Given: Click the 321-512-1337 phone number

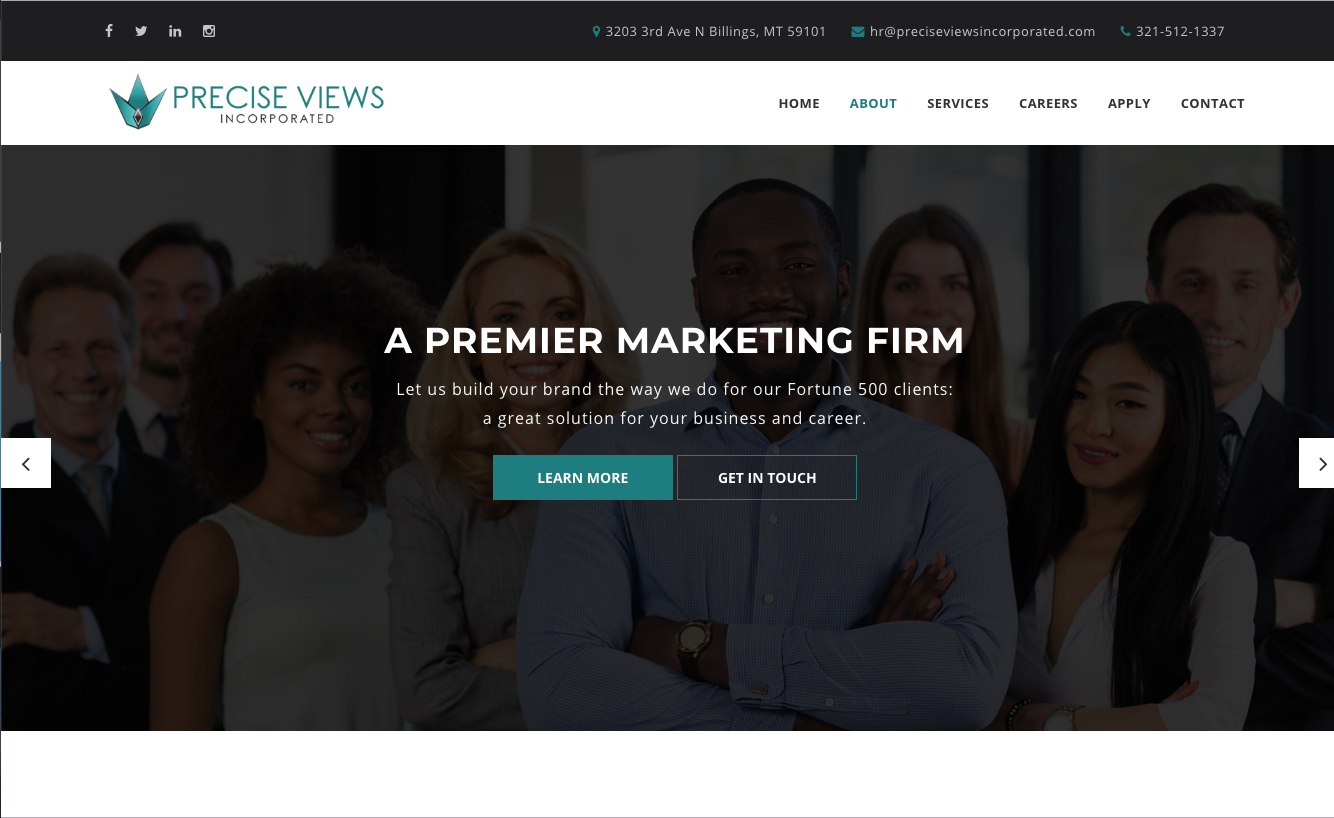Looking at the screenshot, I should tap(1180, 31).
